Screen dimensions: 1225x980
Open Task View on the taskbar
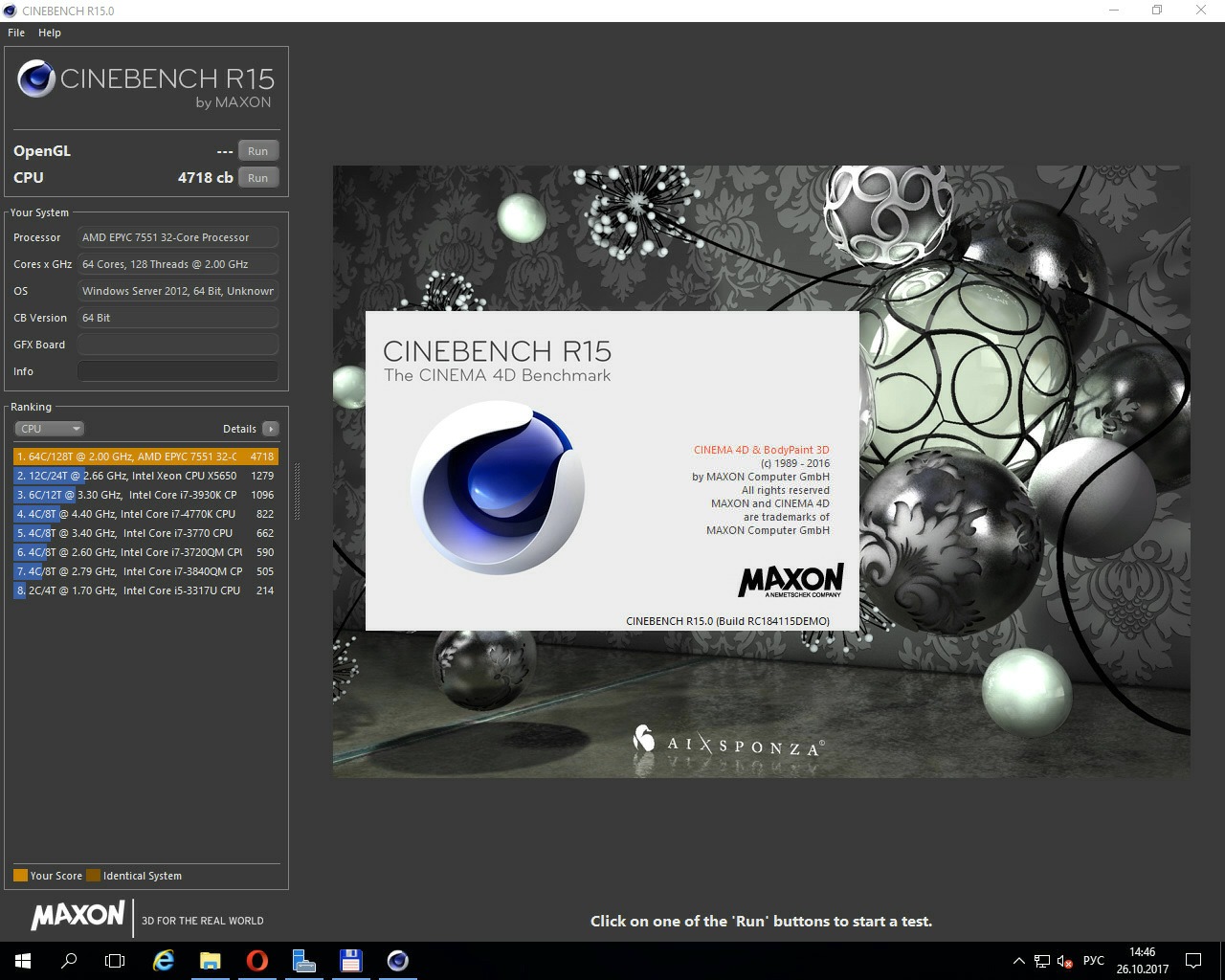point(115,961)
